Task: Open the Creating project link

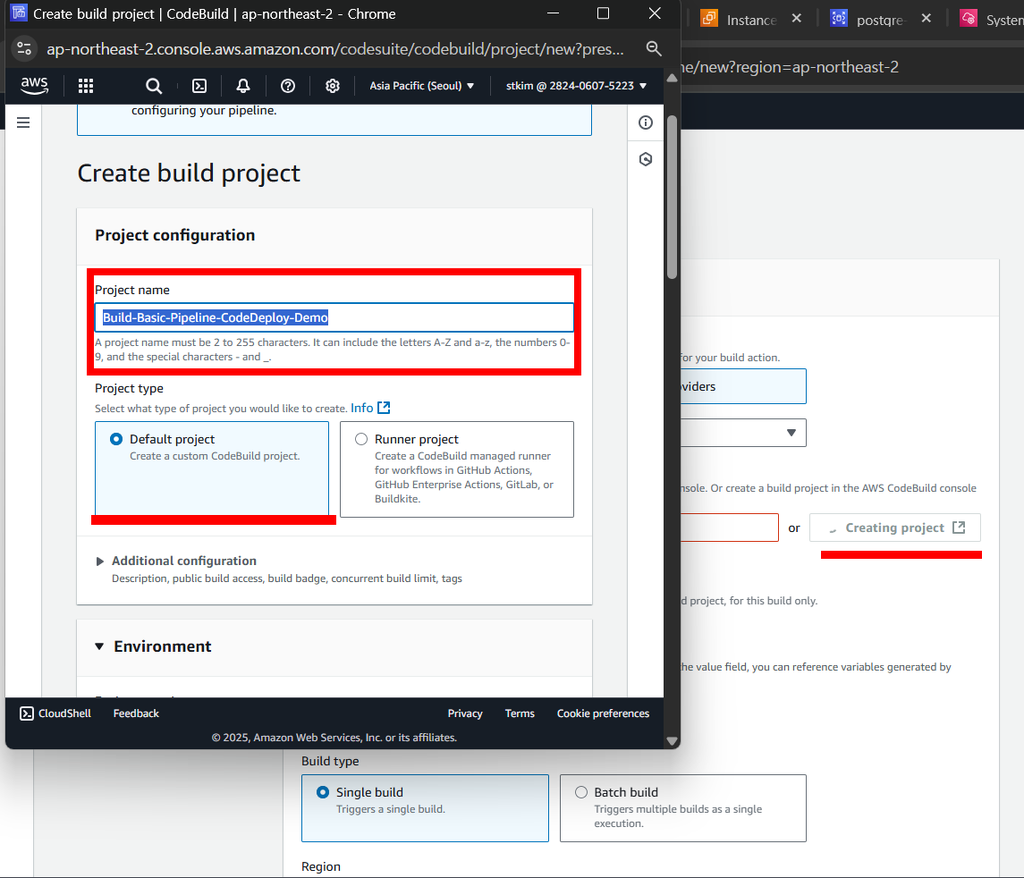Action: point(895,527)
